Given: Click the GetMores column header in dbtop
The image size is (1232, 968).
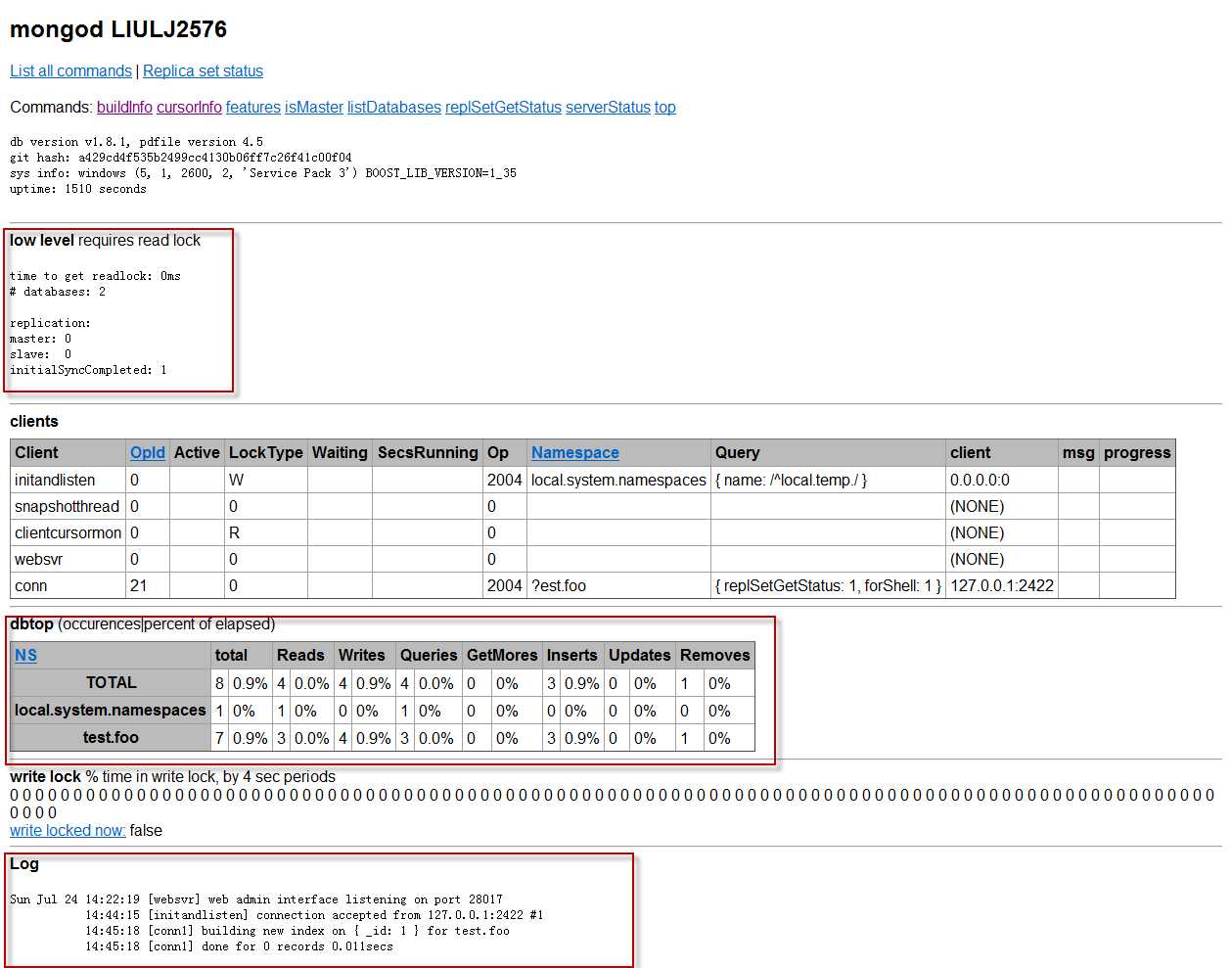Looking at the screenshot, I should click(502, 655).
